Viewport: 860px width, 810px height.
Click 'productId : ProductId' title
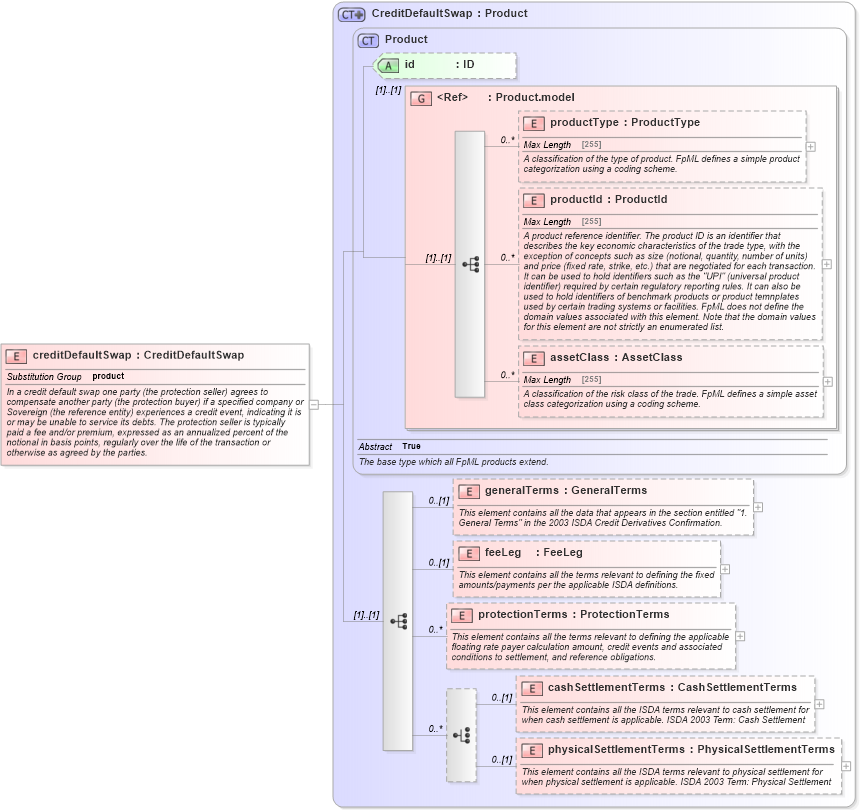pyautogui.click(x=609, y=200)
